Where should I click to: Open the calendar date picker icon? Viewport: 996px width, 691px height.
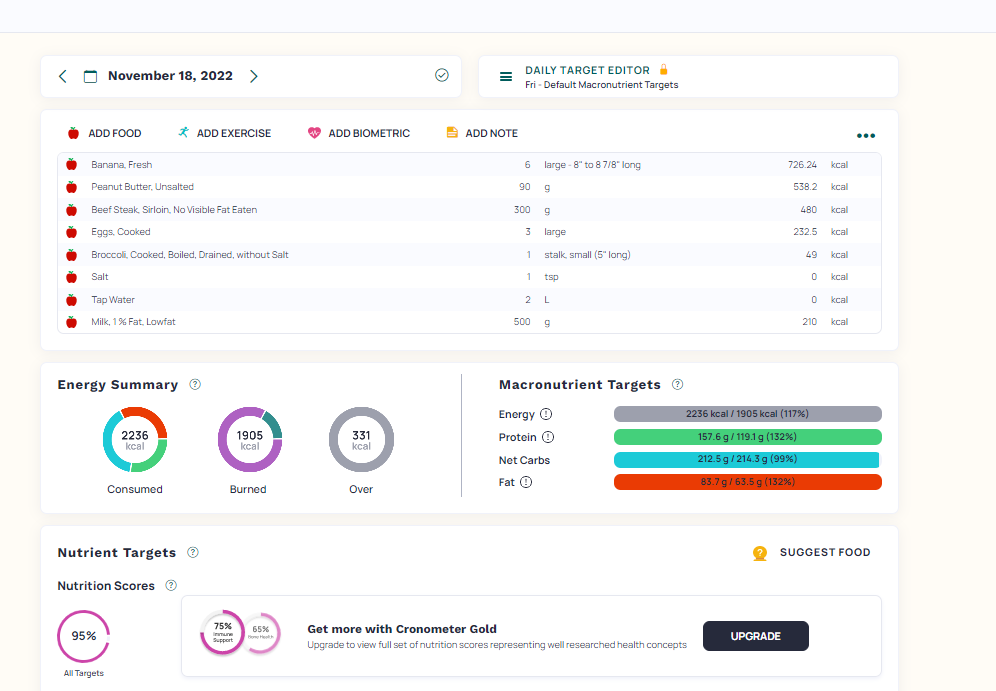coord(91,76)
